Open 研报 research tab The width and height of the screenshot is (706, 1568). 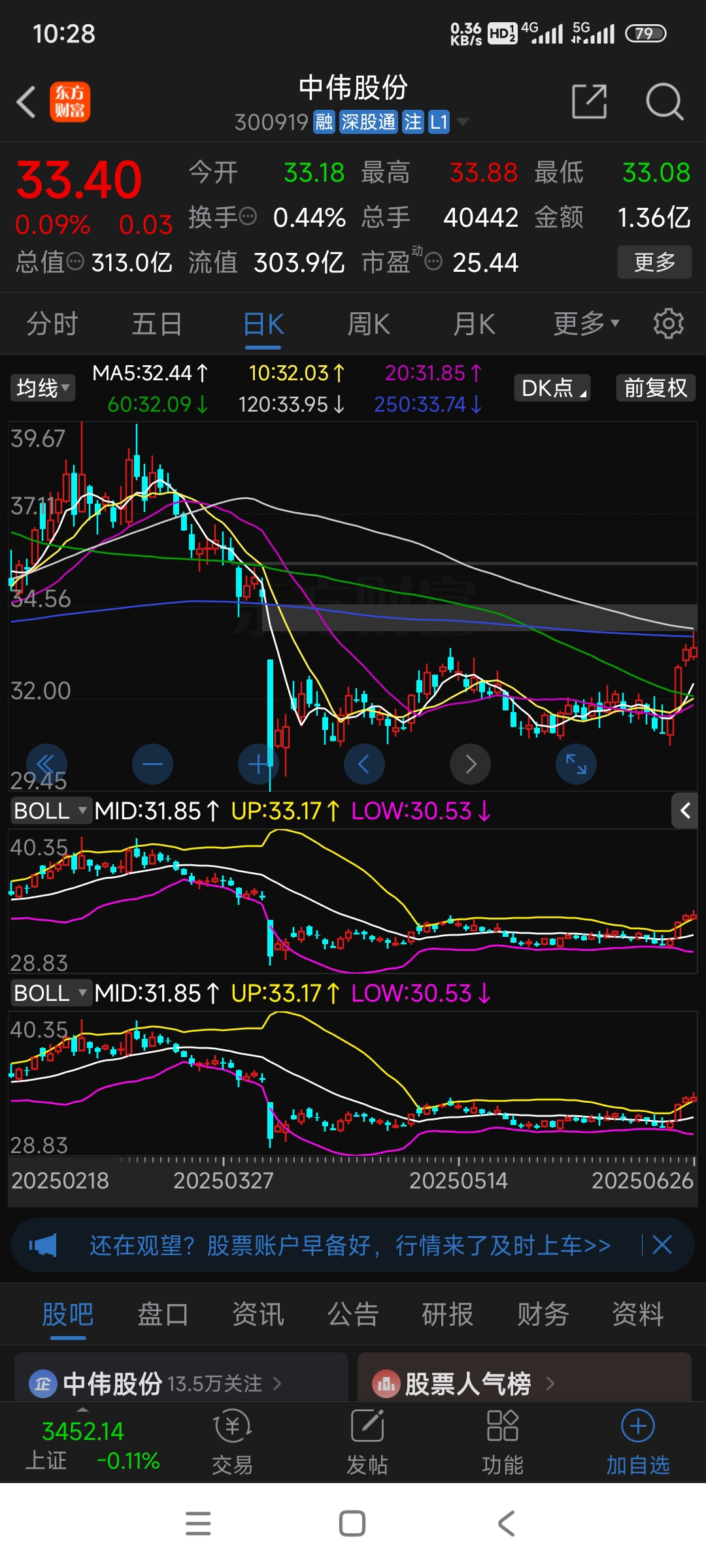pos(448,1314)
